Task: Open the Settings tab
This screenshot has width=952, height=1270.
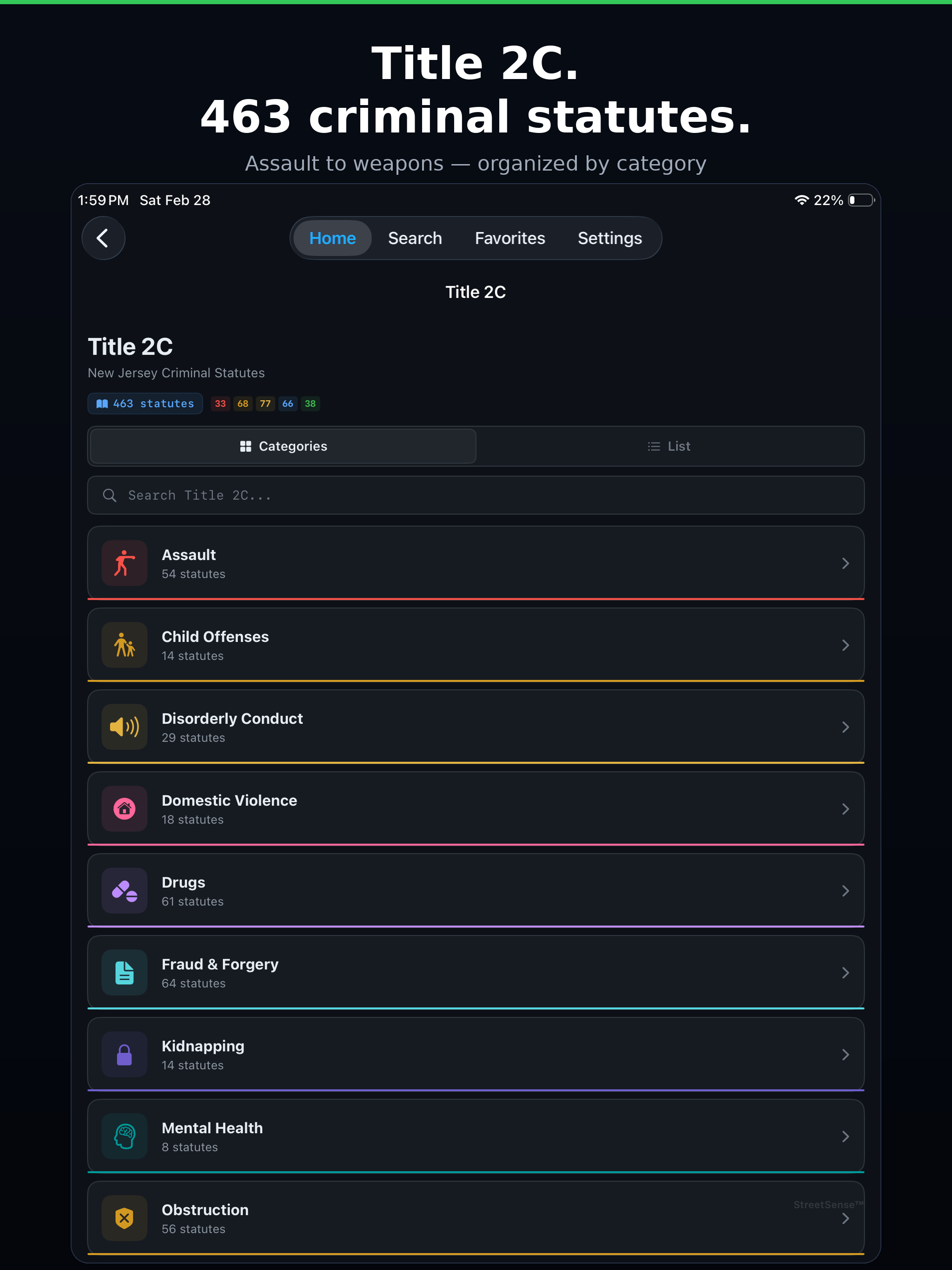Action: click(610, 238)
